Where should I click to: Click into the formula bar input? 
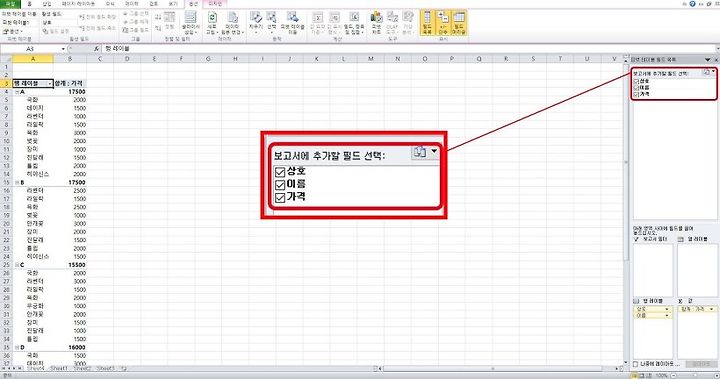(409, 48)
